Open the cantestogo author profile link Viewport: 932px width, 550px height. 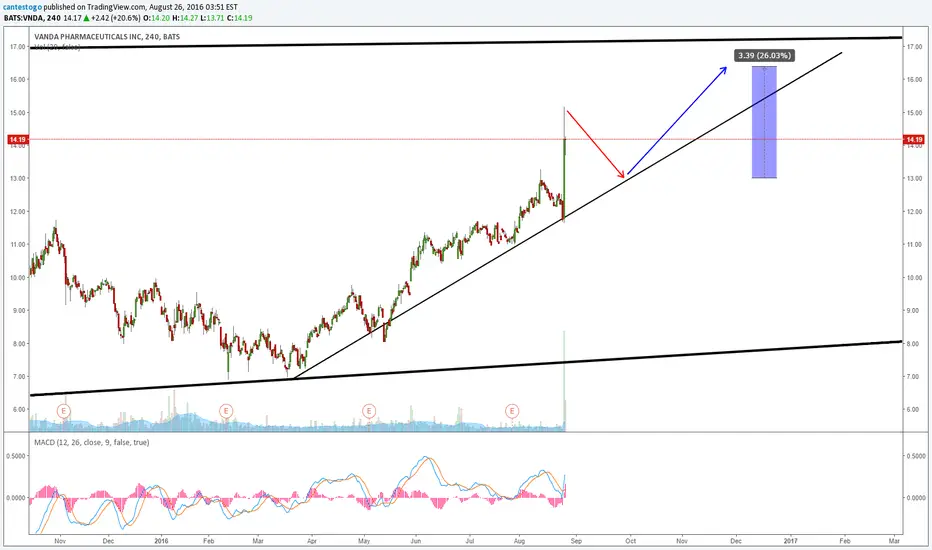point(23,7)
